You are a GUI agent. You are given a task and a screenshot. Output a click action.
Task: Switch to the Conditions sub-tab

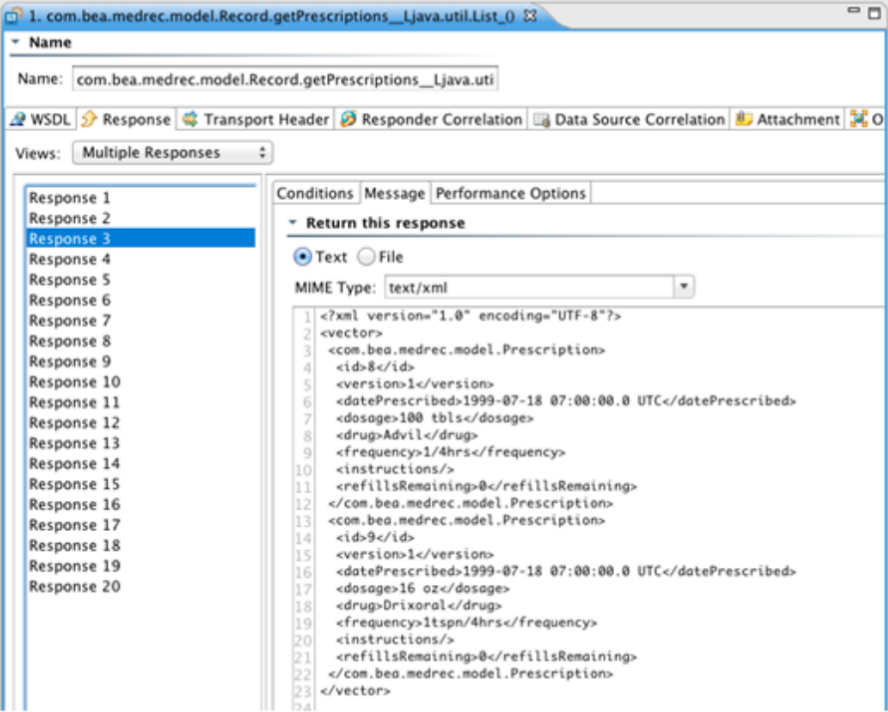pyautogui.click(x=315, y=193)
